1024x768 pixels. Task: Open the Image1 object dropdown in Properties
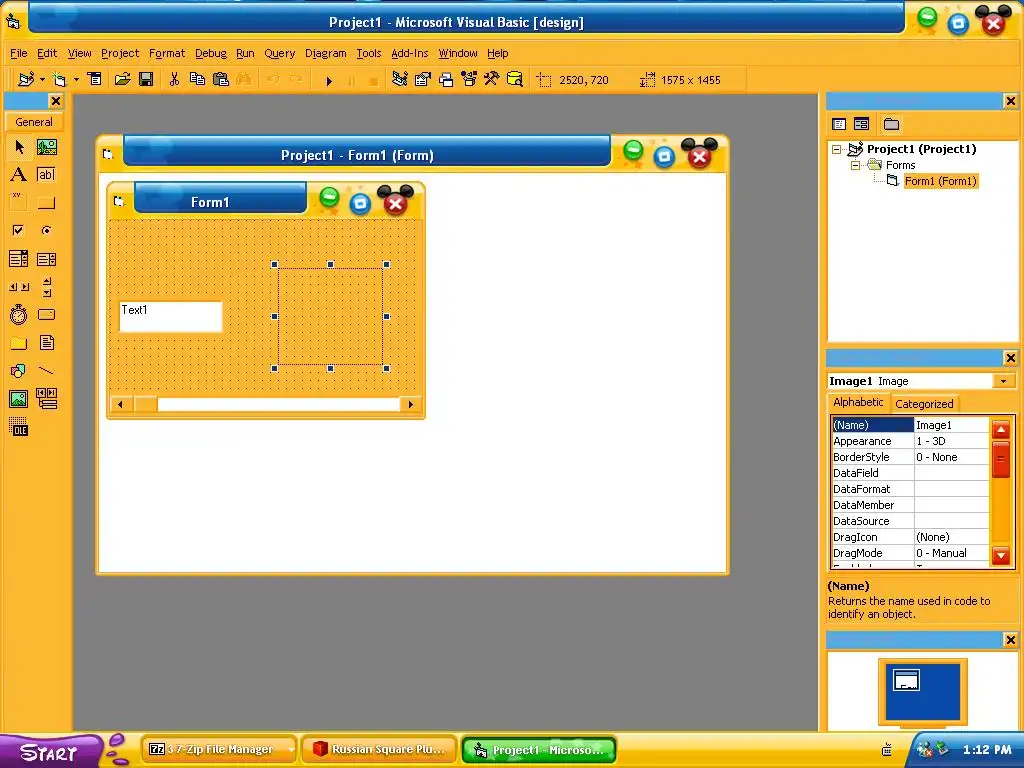pos(1004,381)
